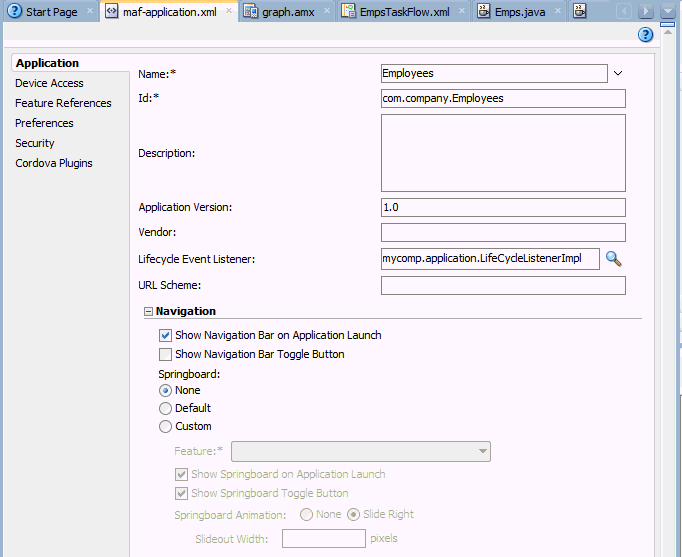The image size is (682, 557).
Task: Select the Application category
Action: click(x=47, y=63)
